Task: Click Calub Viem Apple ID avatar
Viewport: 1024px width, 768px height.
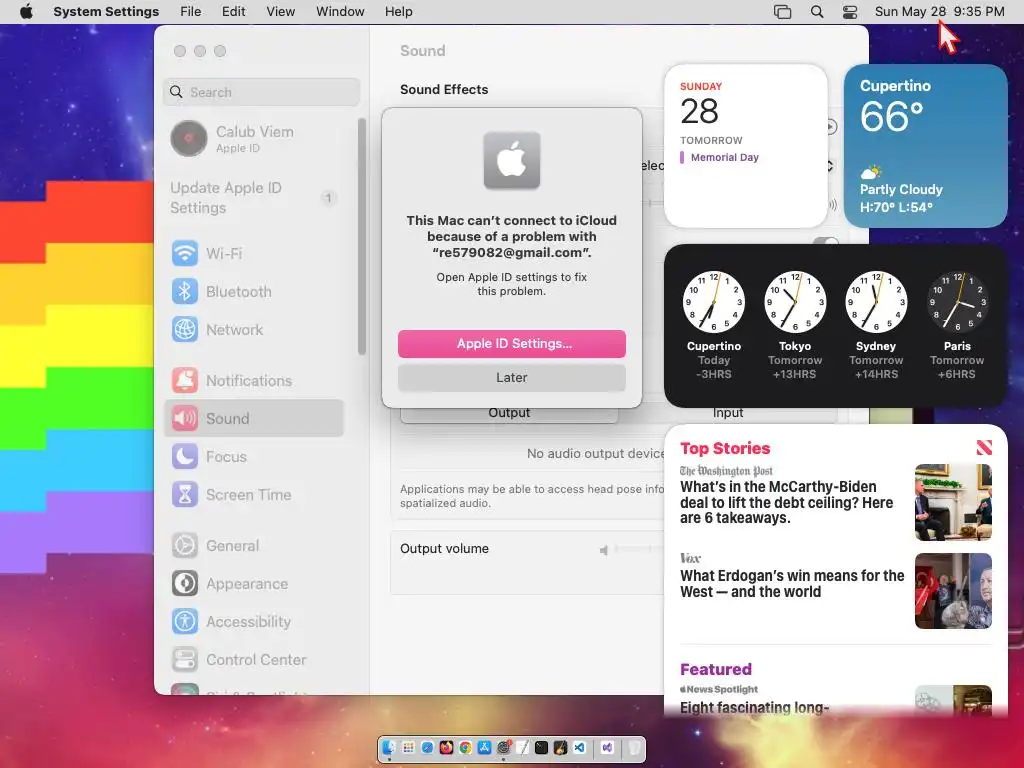Action: click(189, 138)
